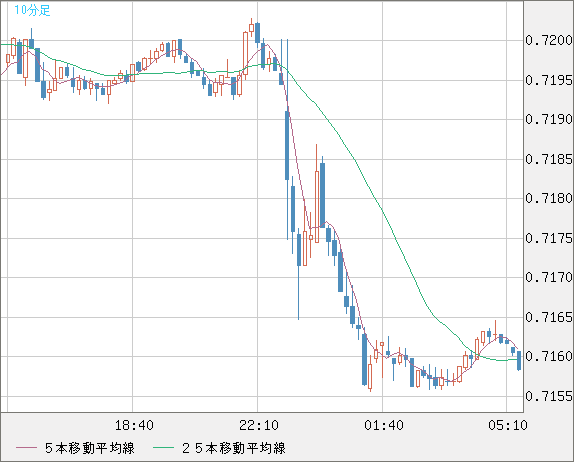Click the 0.7185 price axis label
Image resolution: width=574 pixels, height=462 pixels.
coord(549,159)
